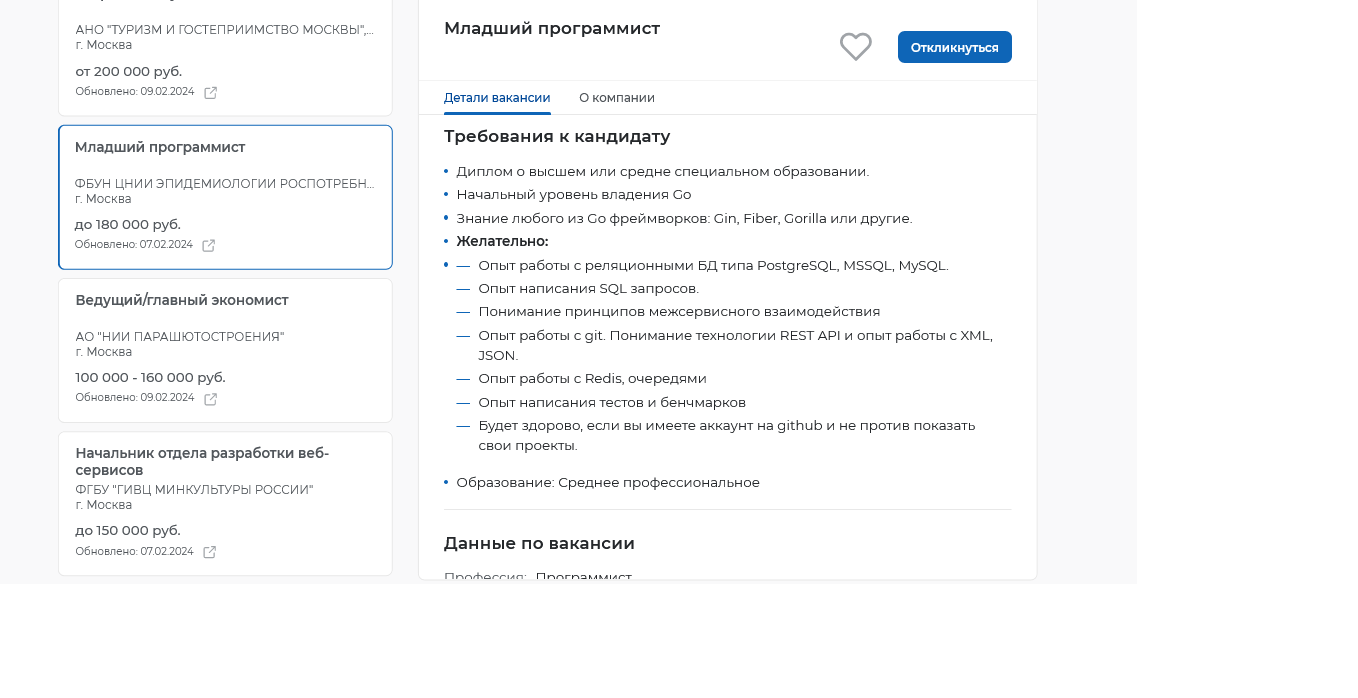Click salary "от 200 000 руб." on top card
Image resolution: width=1358 pixels, height=698 pixels.
coord(129,72)
